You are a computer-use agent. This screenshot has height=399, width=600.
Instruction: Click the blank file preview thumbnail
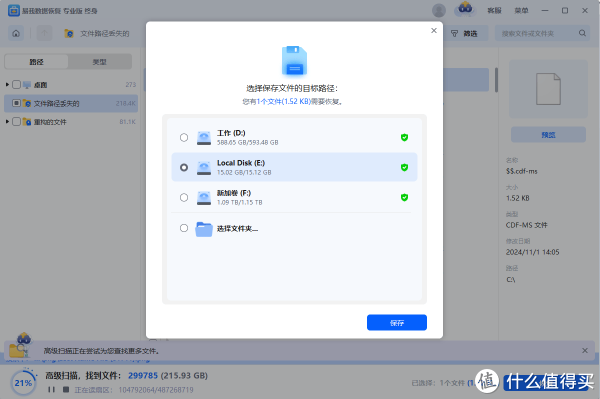[x=548, y=89]
